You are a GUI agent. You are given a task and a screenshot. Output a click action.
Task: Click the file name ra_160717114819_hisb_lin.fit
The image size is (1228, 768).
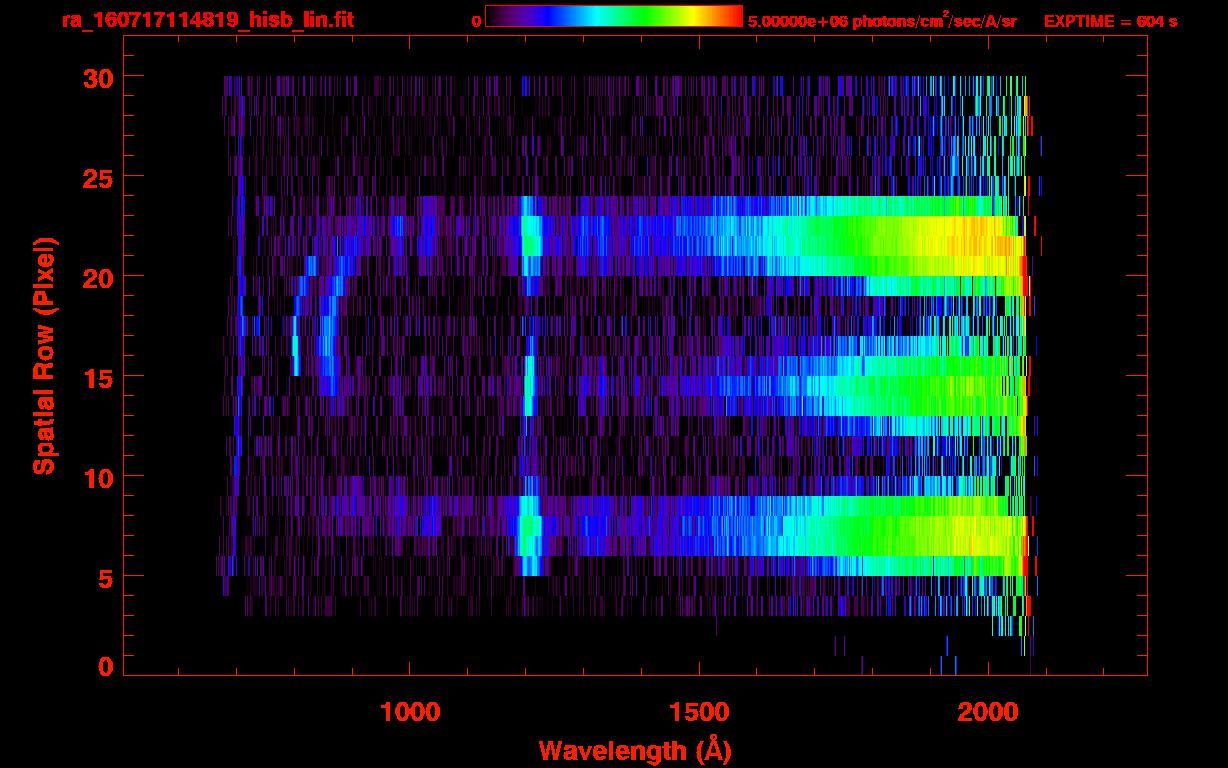(207, 20)
